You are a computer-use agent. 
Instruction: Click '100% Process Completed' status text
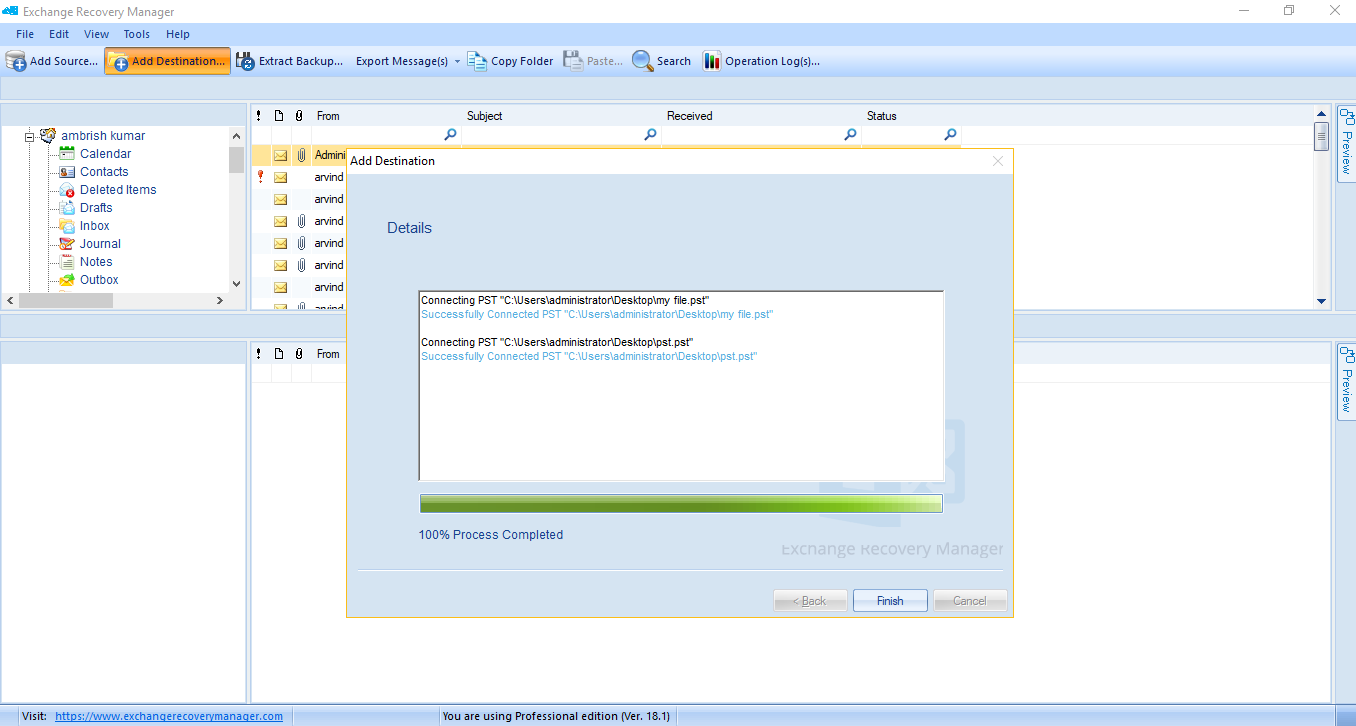pyautogui.click(x=491, y=535)
